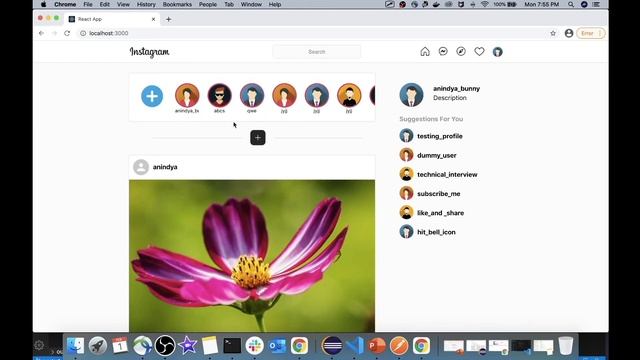This screenshot has width=640, height=360.
Task: Open Terminal from the dock
Action: (232, 346)
